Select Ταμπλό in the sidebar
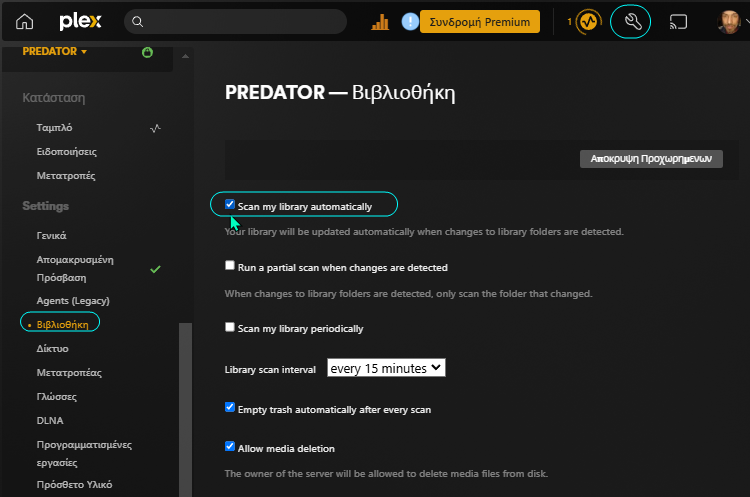The width and height of the screenshot is (750, 497). (55, 128)
